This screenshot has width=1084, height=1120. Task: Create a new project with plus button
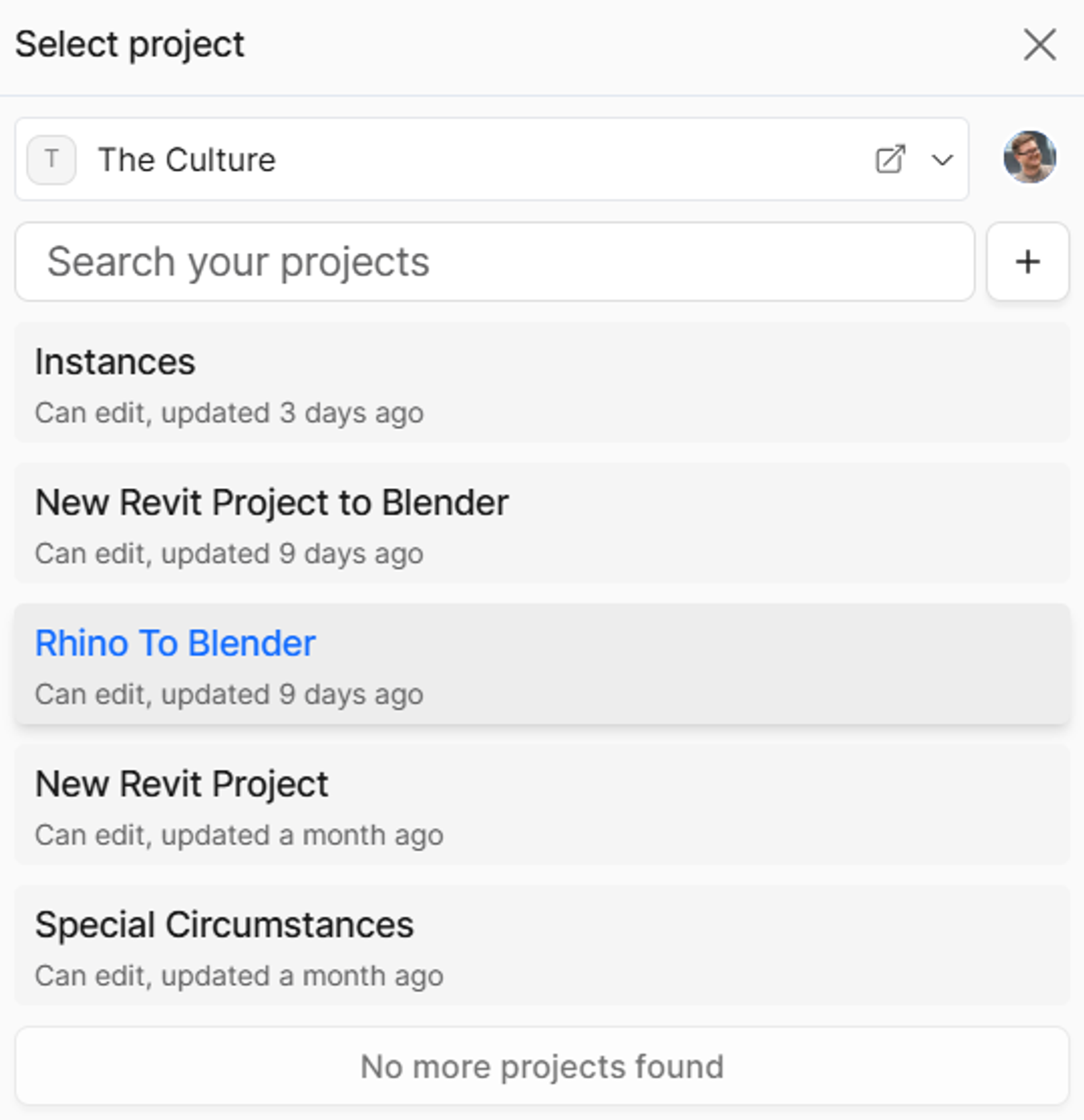[1027, 262]
